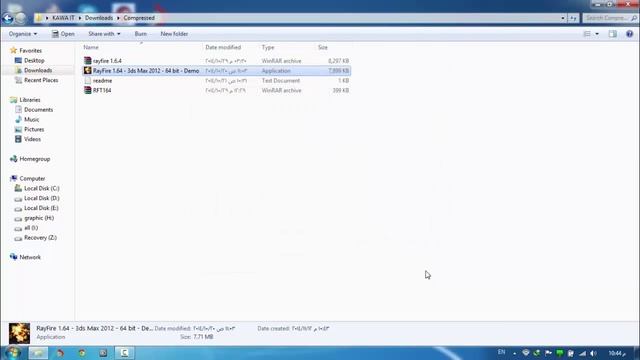The image size is (640, 360).
Task: Open Local Disk (E:) in navigation pane
Action: pos(41,208)
